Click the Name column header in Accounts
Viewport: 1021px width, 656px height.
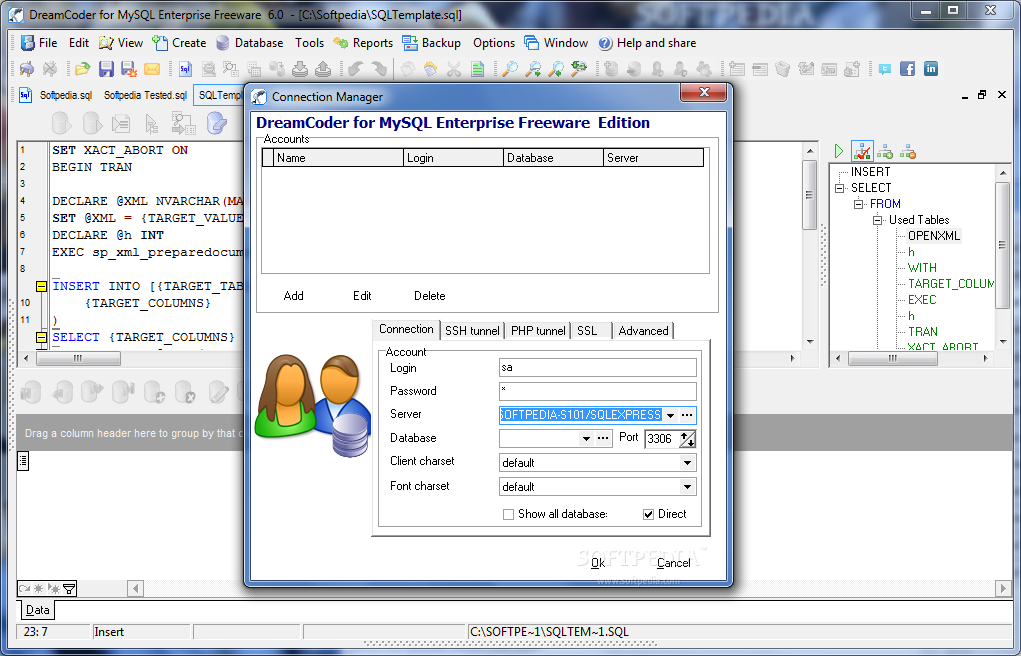(x=338, y=158)
